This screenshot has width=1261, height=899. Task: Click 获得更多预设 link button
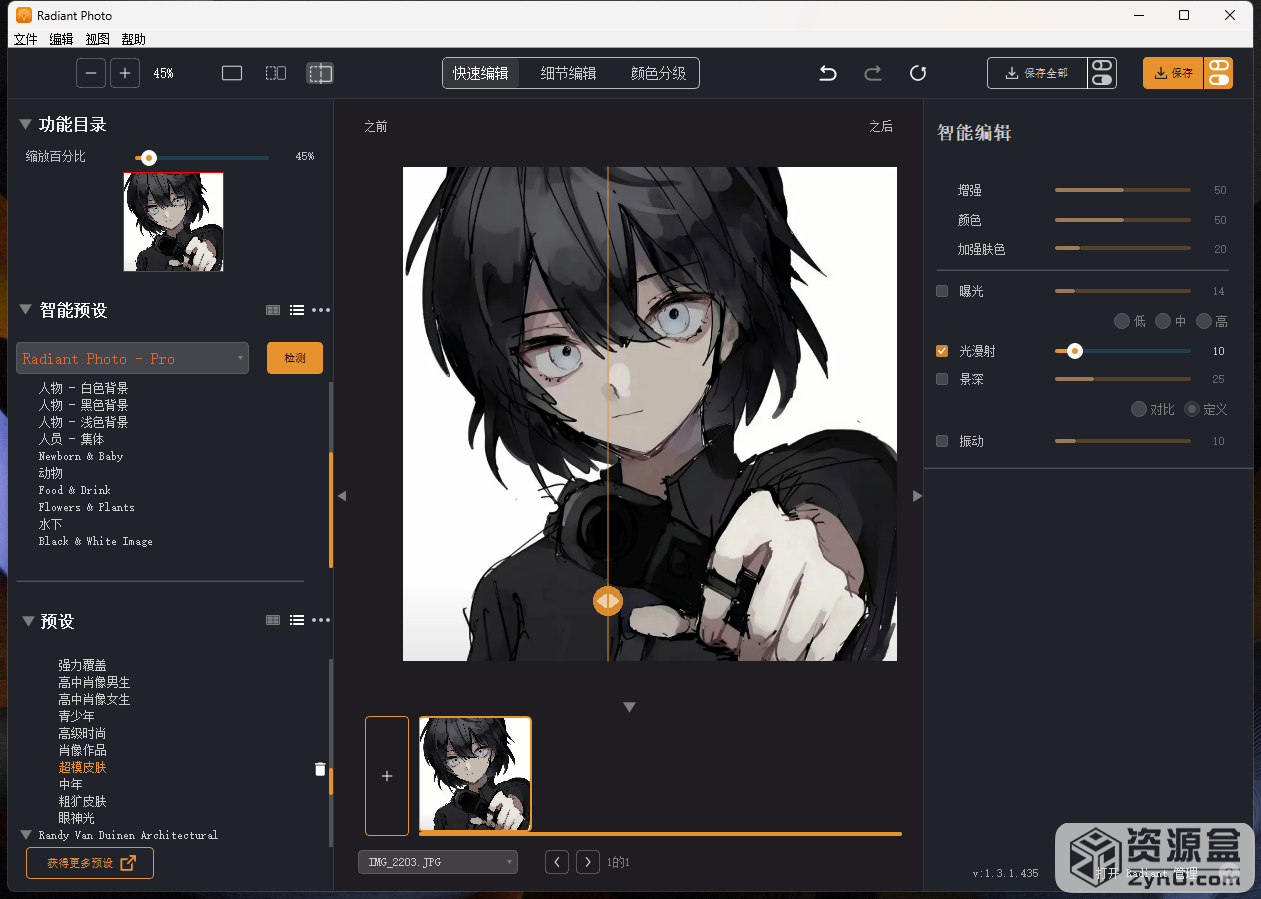pos(90,863)
